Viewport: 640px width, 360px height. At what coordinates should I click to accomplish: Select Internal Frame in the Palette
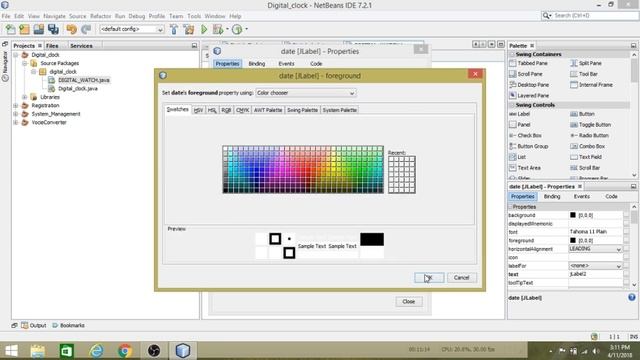point(591,84)
